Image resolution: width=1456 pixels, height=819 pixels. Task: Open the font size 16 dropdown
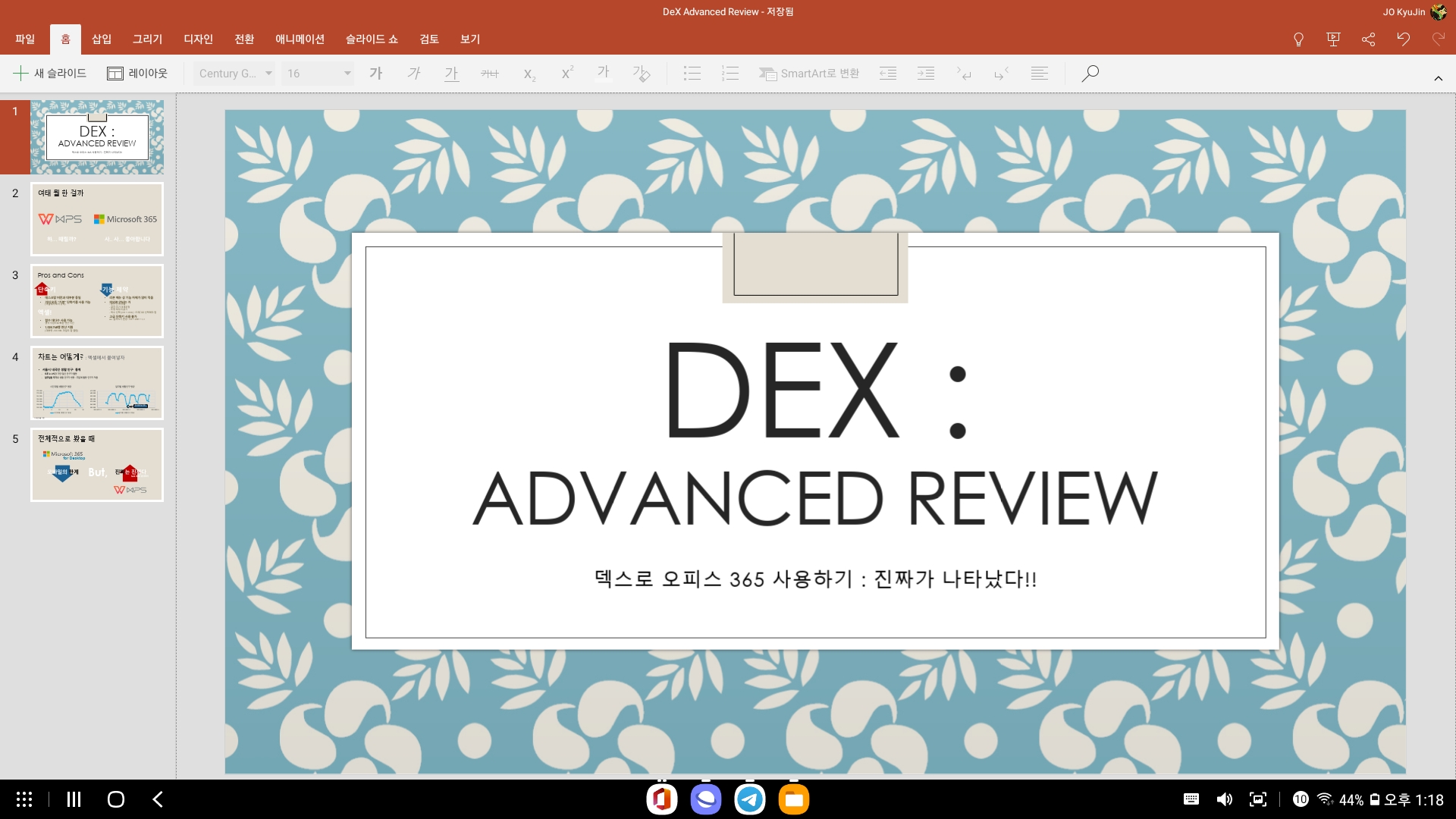click(318, 74)
